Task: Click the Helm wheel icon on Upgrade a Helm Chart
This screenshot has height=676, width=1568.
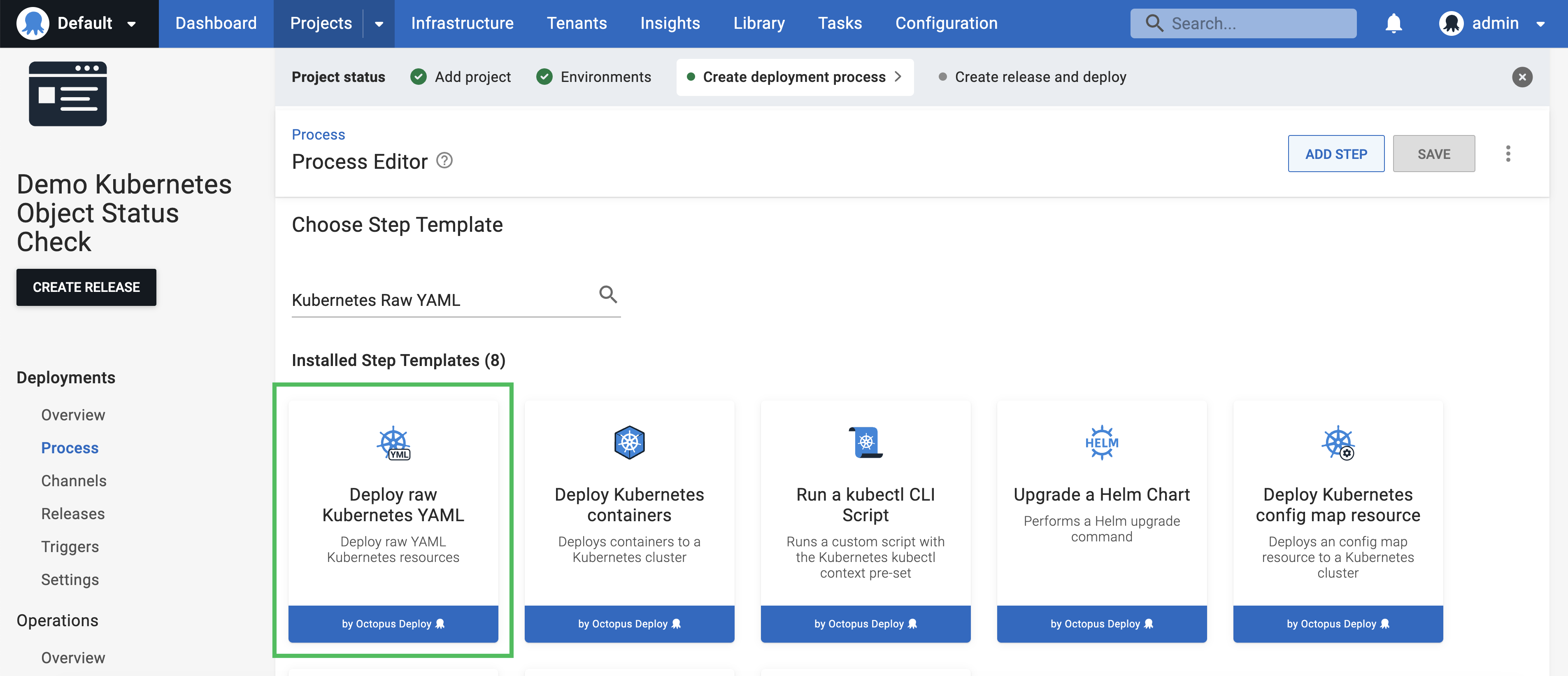Action: [x=1102, y=442]
